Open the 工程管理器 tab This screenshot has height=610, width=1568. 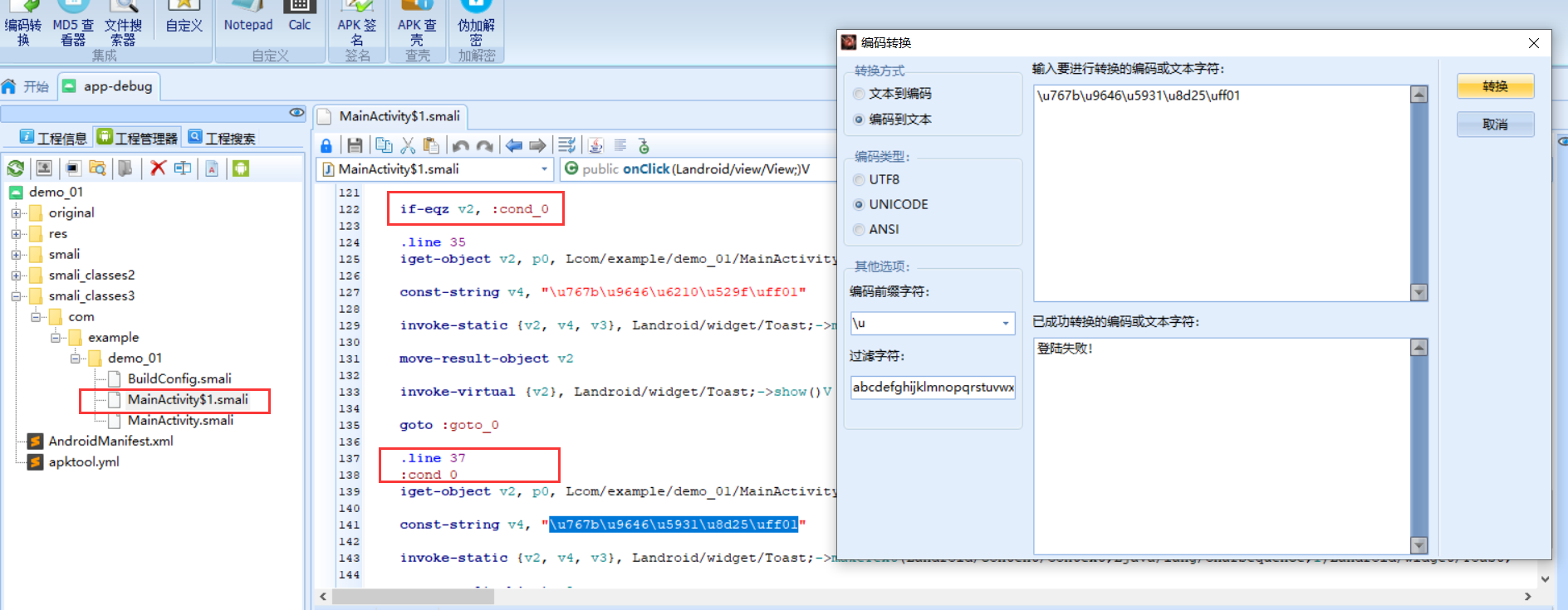pos(137,138)
